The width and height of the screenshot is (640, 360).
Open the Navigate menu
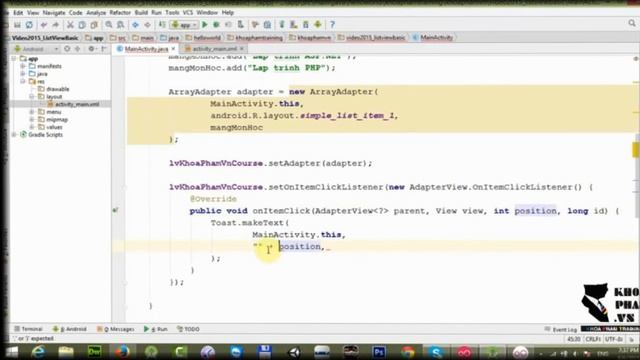53,13
